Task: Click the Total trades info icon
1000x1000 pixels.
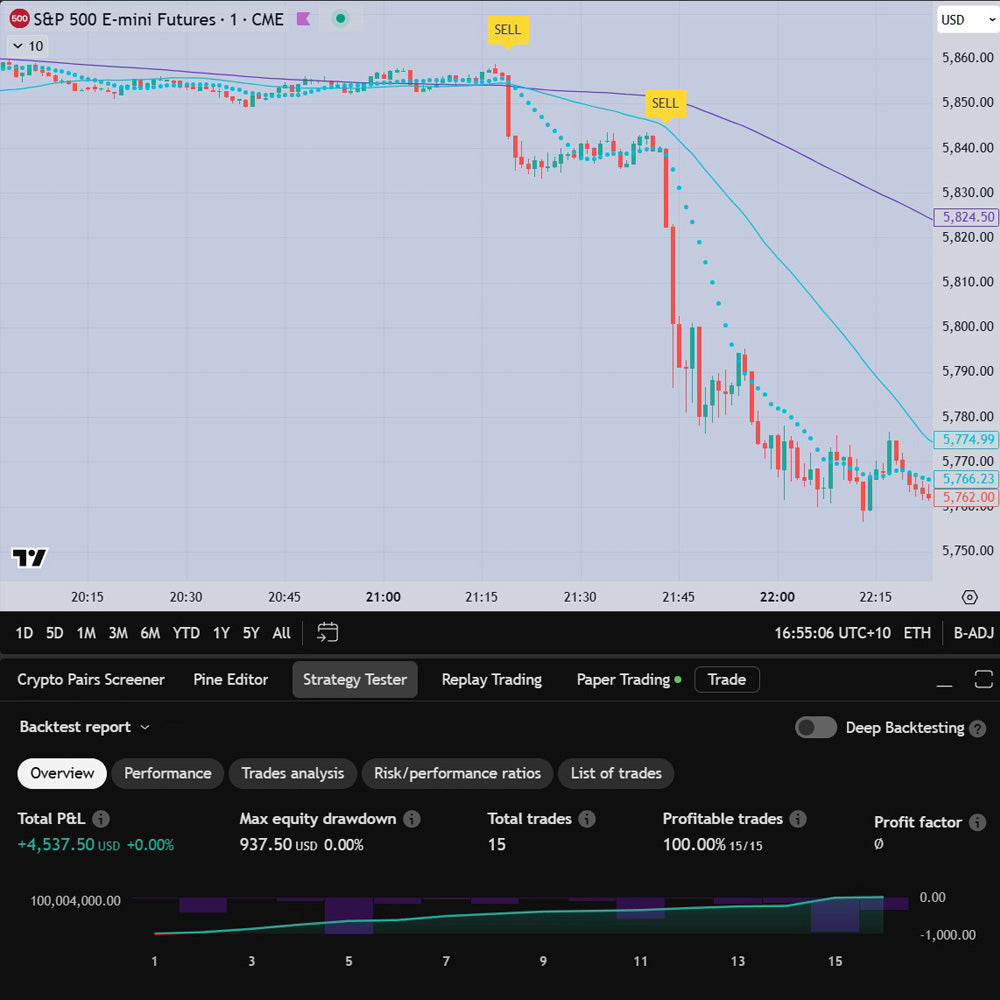Action: 587,819
